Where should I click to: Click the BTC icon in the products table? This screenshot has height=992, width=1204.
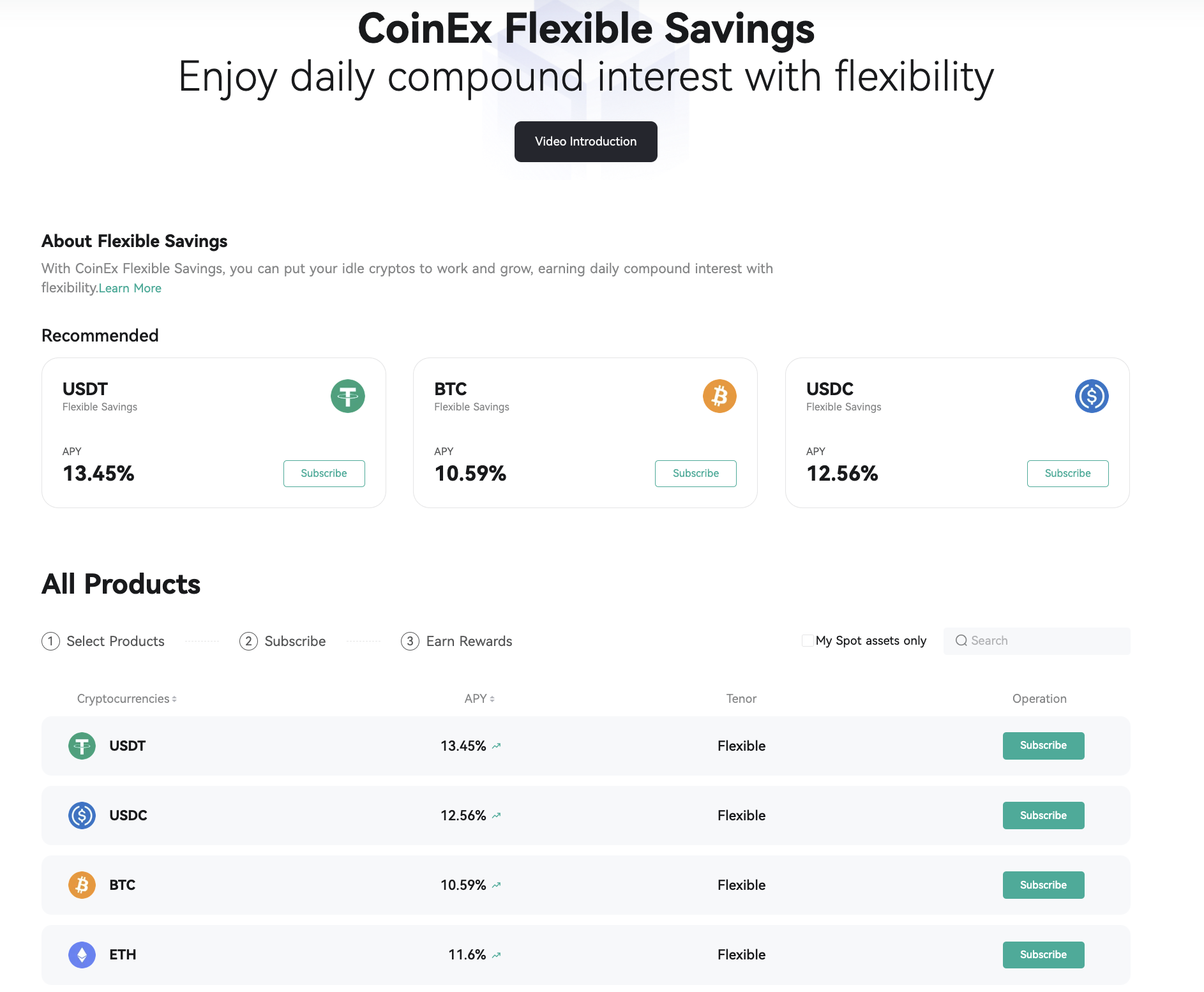coord(82,885)
